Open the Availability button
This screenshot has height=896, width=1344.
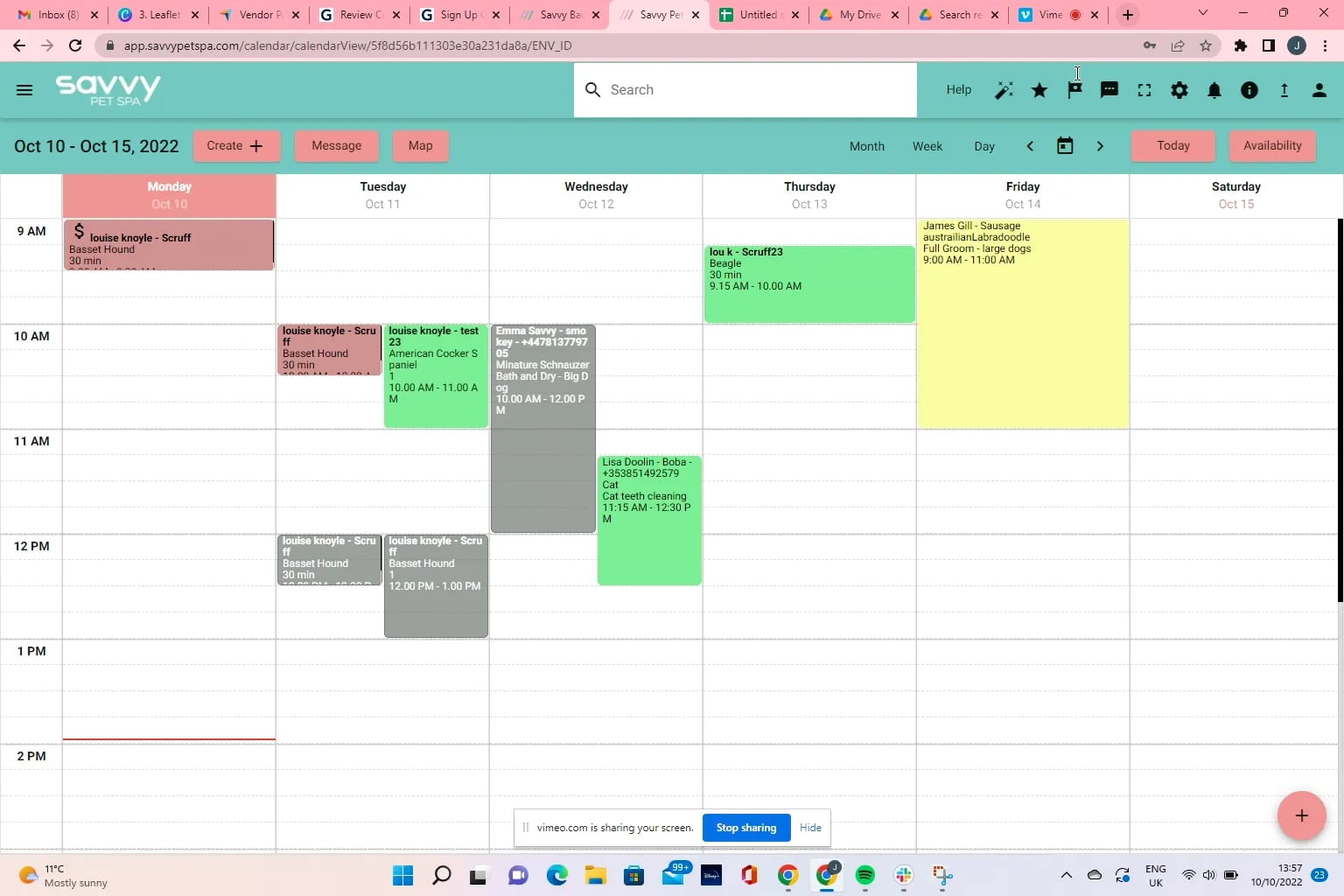pyautogui.click(x=1272, y=146)
